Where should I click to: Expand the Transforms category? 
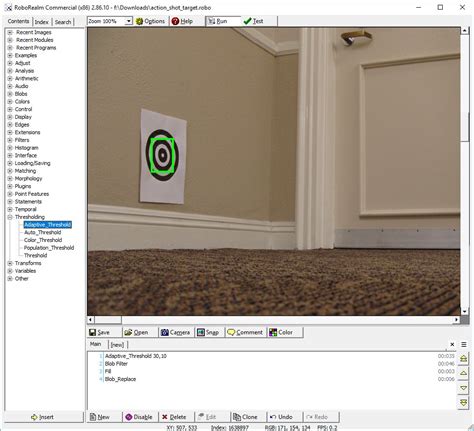point(10,263)
